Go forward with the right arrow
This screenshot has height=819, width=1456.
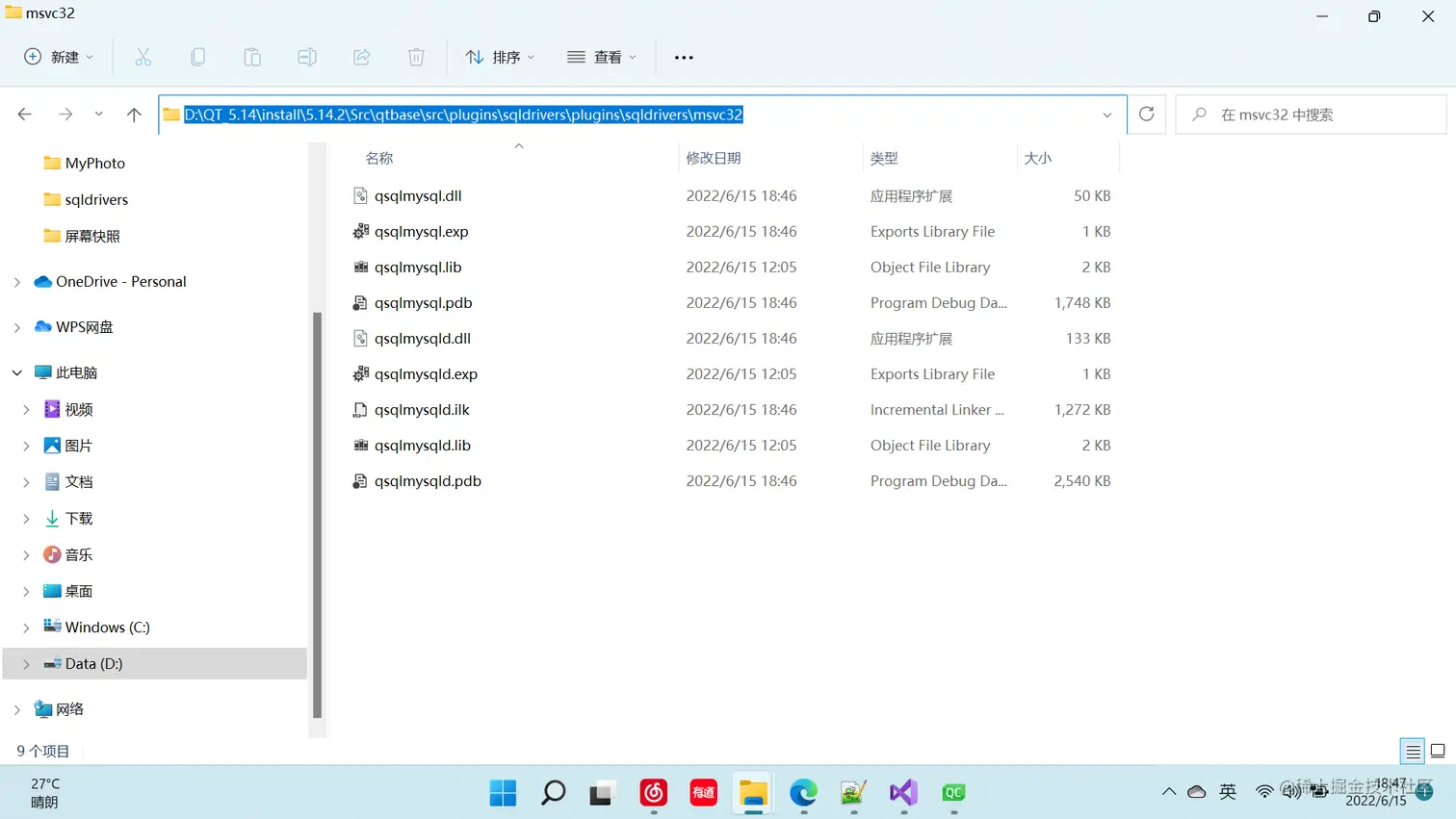[65, 115]
